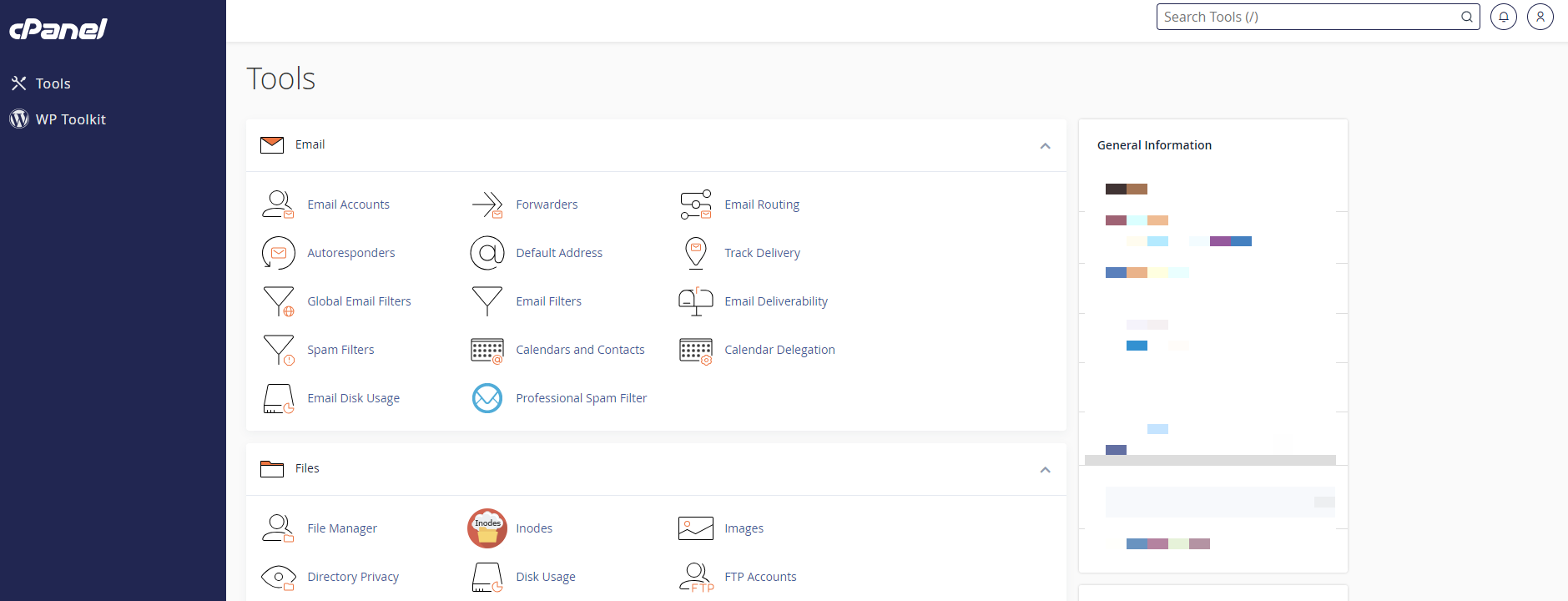Open the Directory Privacy link
The image size is (1568, 601).
coord(353,577)
